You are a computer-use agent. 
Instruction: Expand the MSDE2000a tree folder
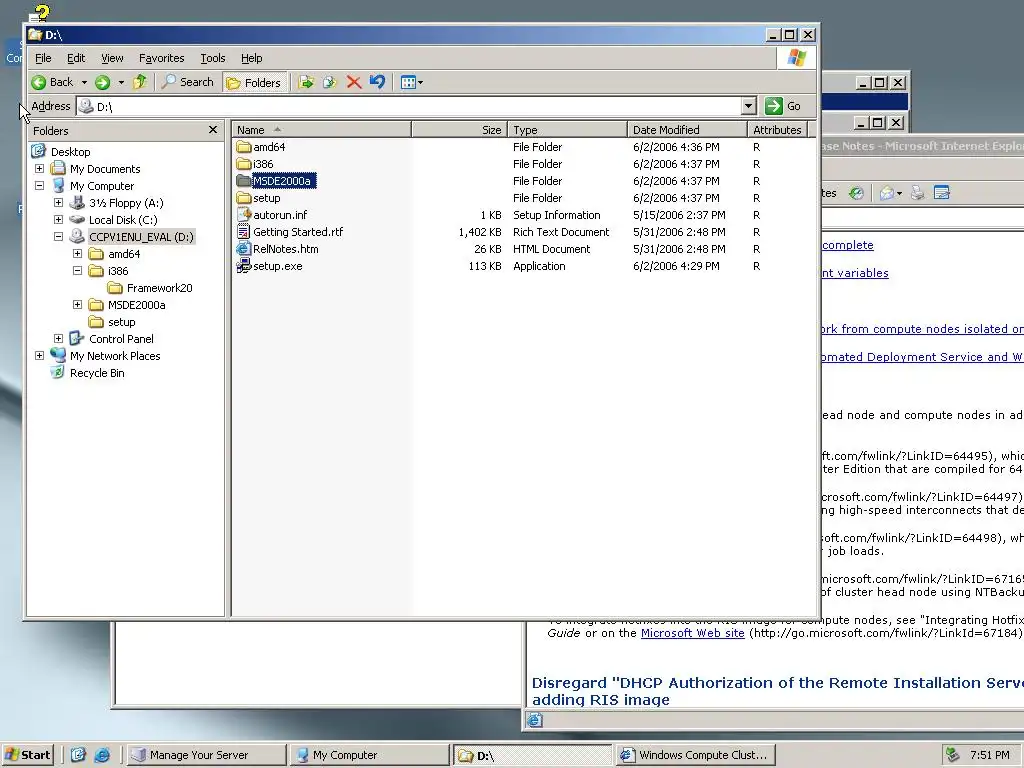[77, 304]
